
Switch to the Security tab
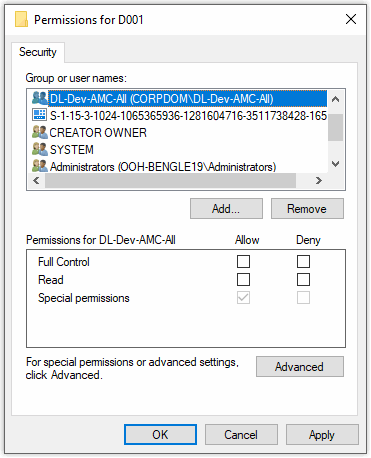coord(38,52)
